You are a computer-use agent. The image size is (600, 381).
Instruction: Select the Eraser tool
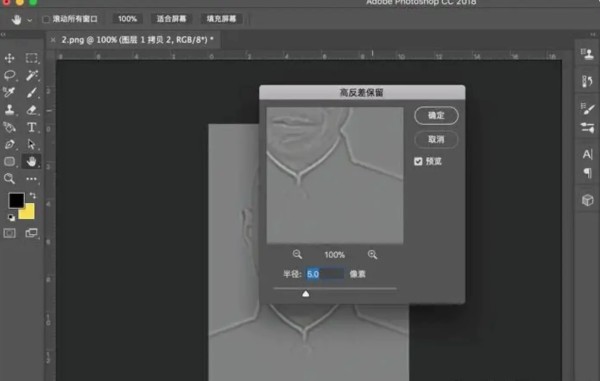(32, 110)
